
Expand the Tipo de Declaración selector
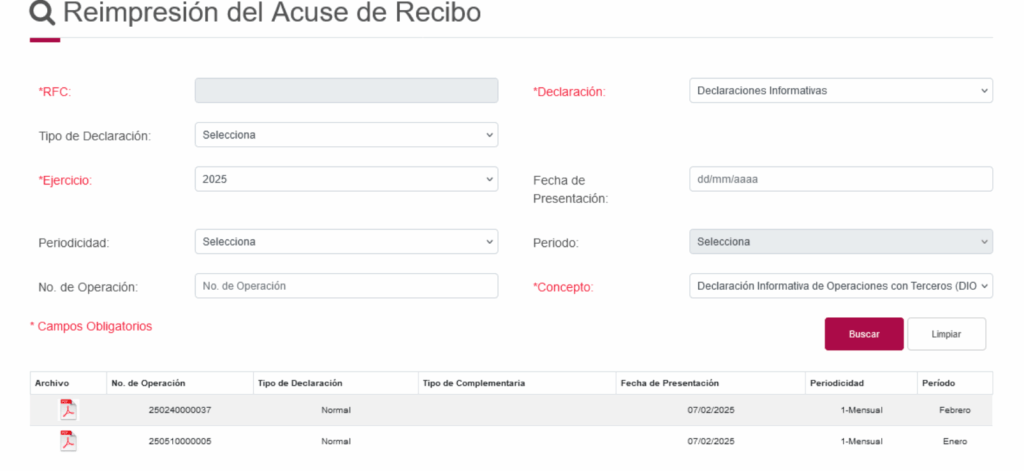point(346,135)
